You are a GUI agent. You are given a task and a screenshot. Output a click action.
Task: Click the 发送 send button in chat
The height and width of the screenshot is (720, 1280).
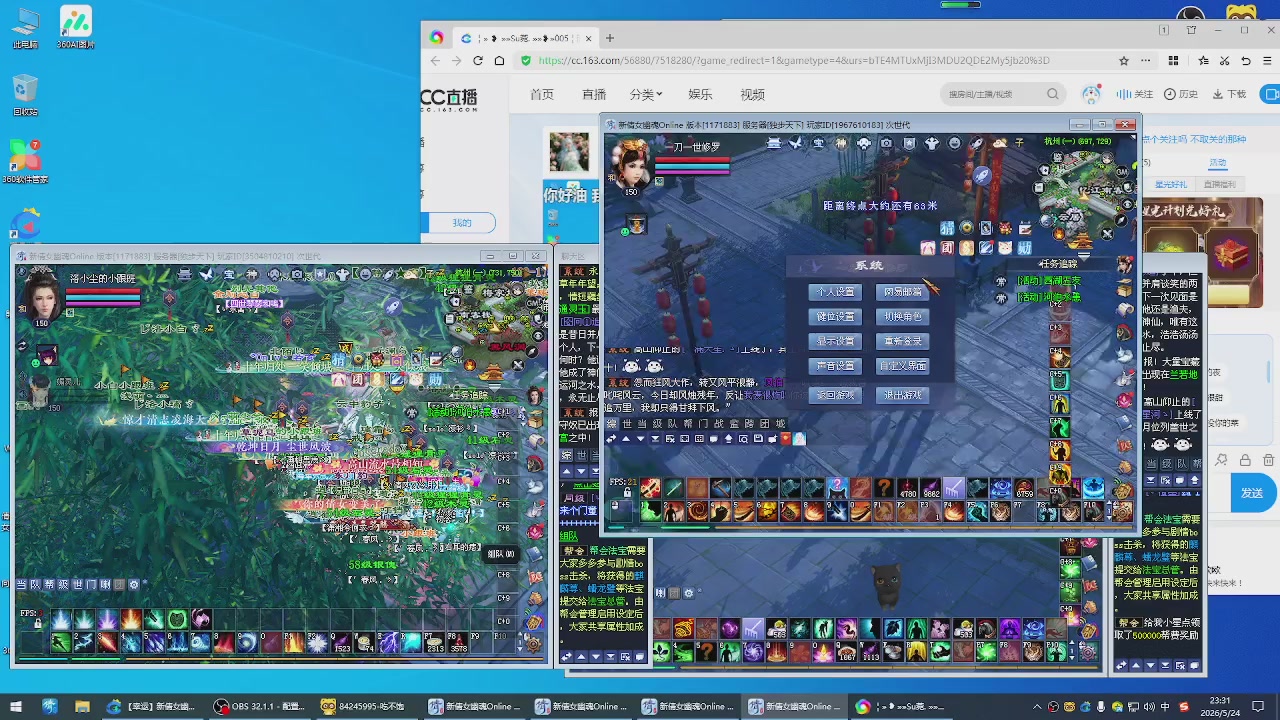pos(1252,493)
